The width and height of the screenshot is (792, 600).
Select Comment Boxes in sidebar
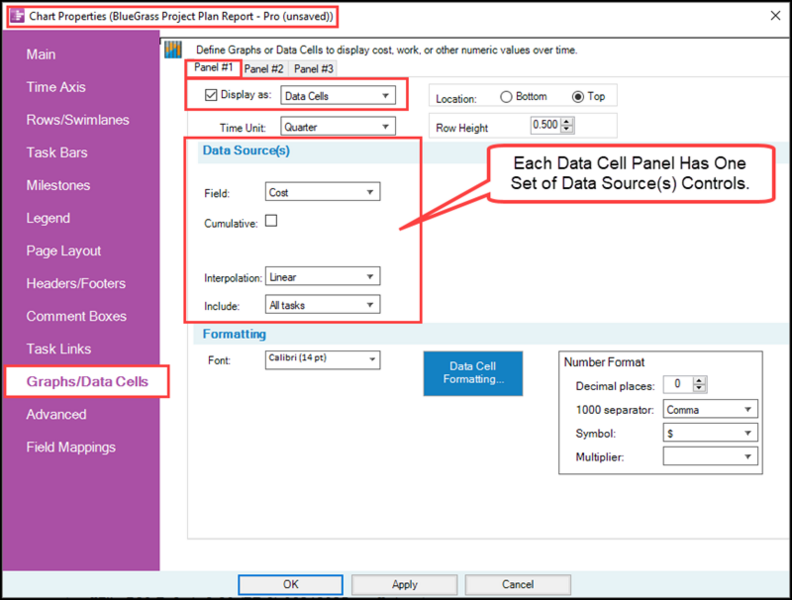77,316
